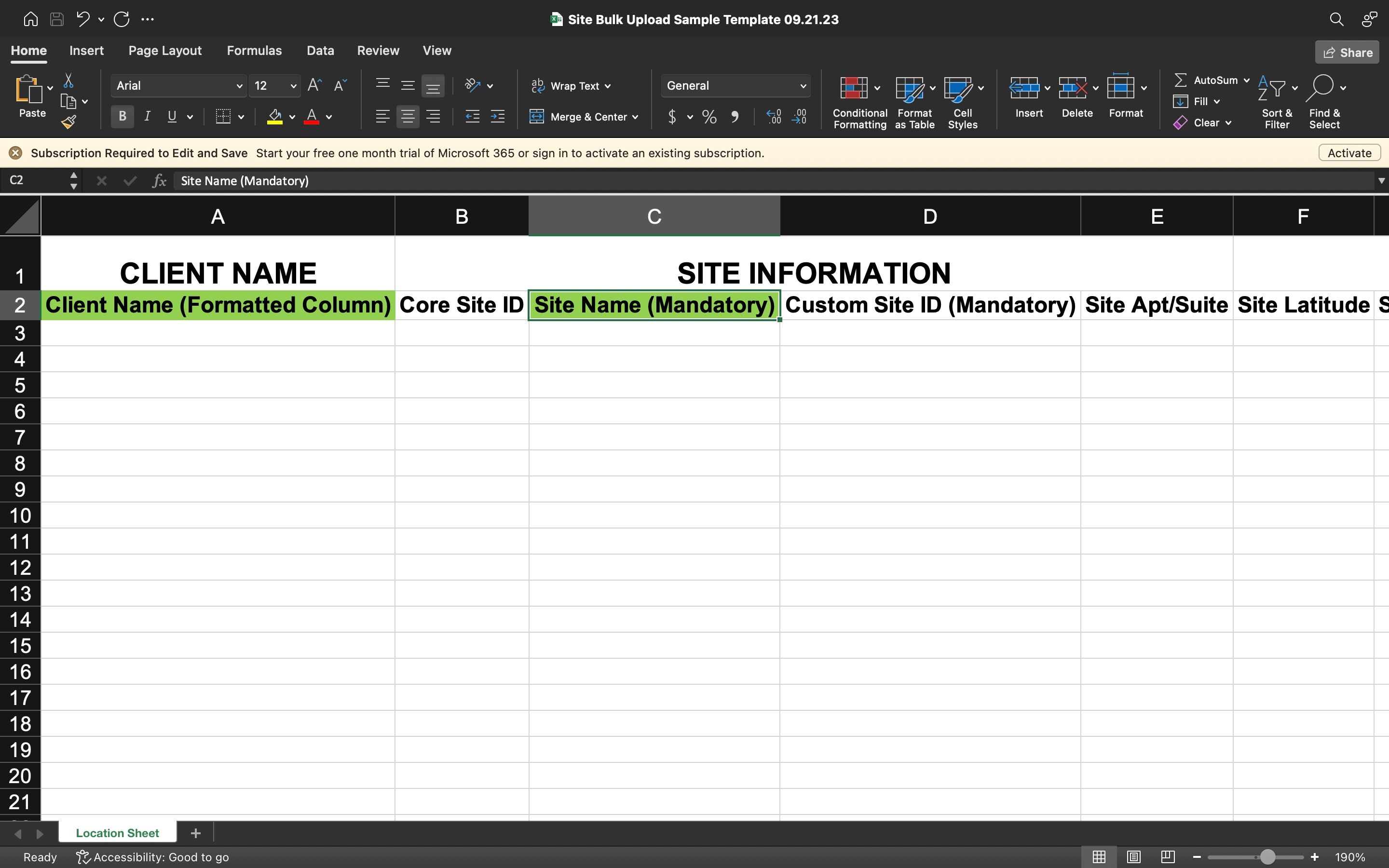Click the Undo arrow icon
The width and height of the screenshot is (1389, 868).
point(83,19)
